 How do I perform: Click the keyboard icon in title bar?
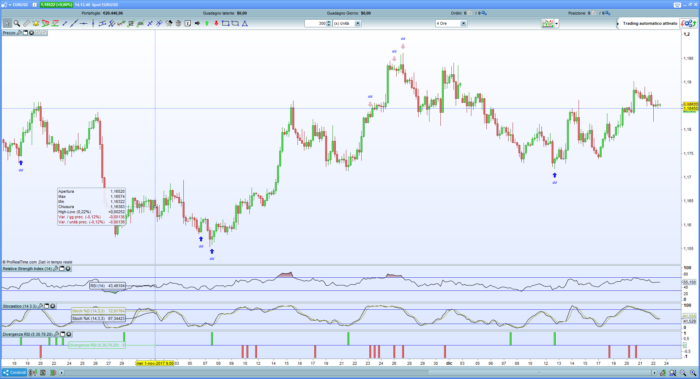click(677, 5)
